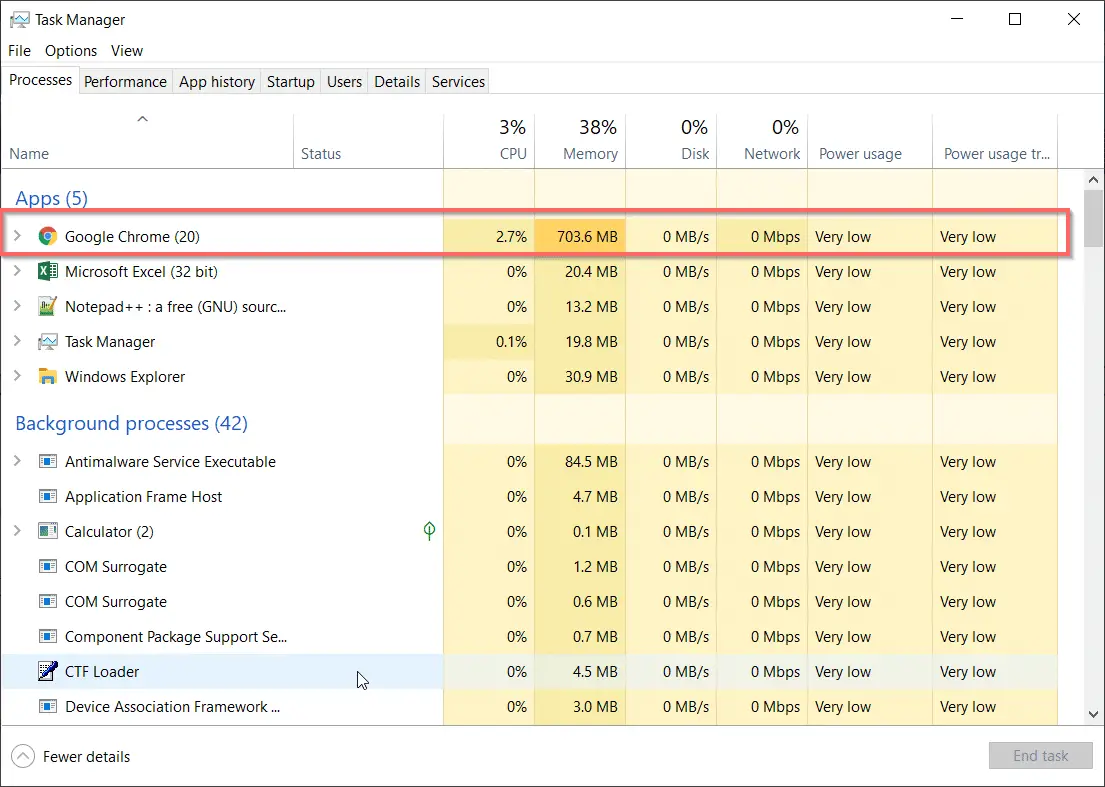The height and width of the screenshot is (787, 1105).
Task: Click the scrollbar down arrow
Action: pos(1093,714)
